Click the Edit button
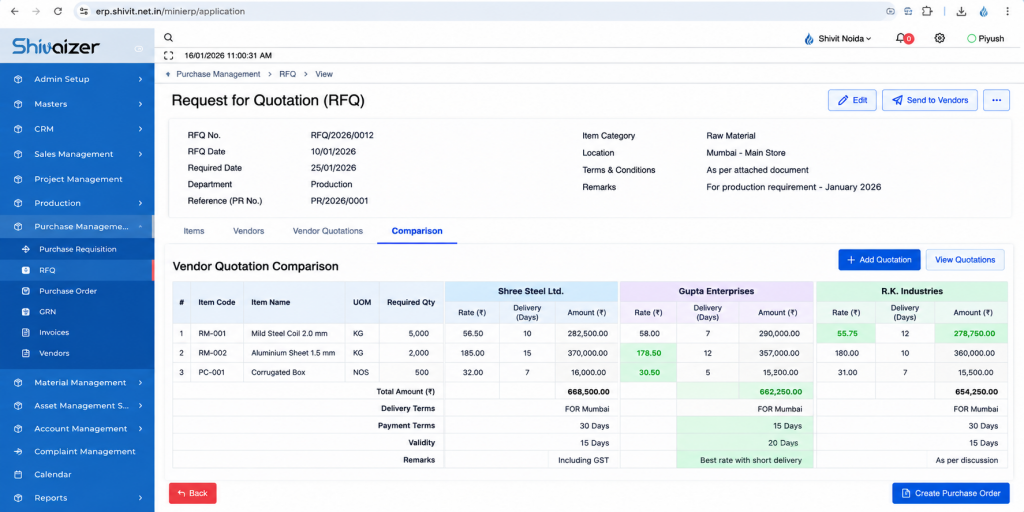The width and height of the screenshot is (1024, 512). pos(852,101)
